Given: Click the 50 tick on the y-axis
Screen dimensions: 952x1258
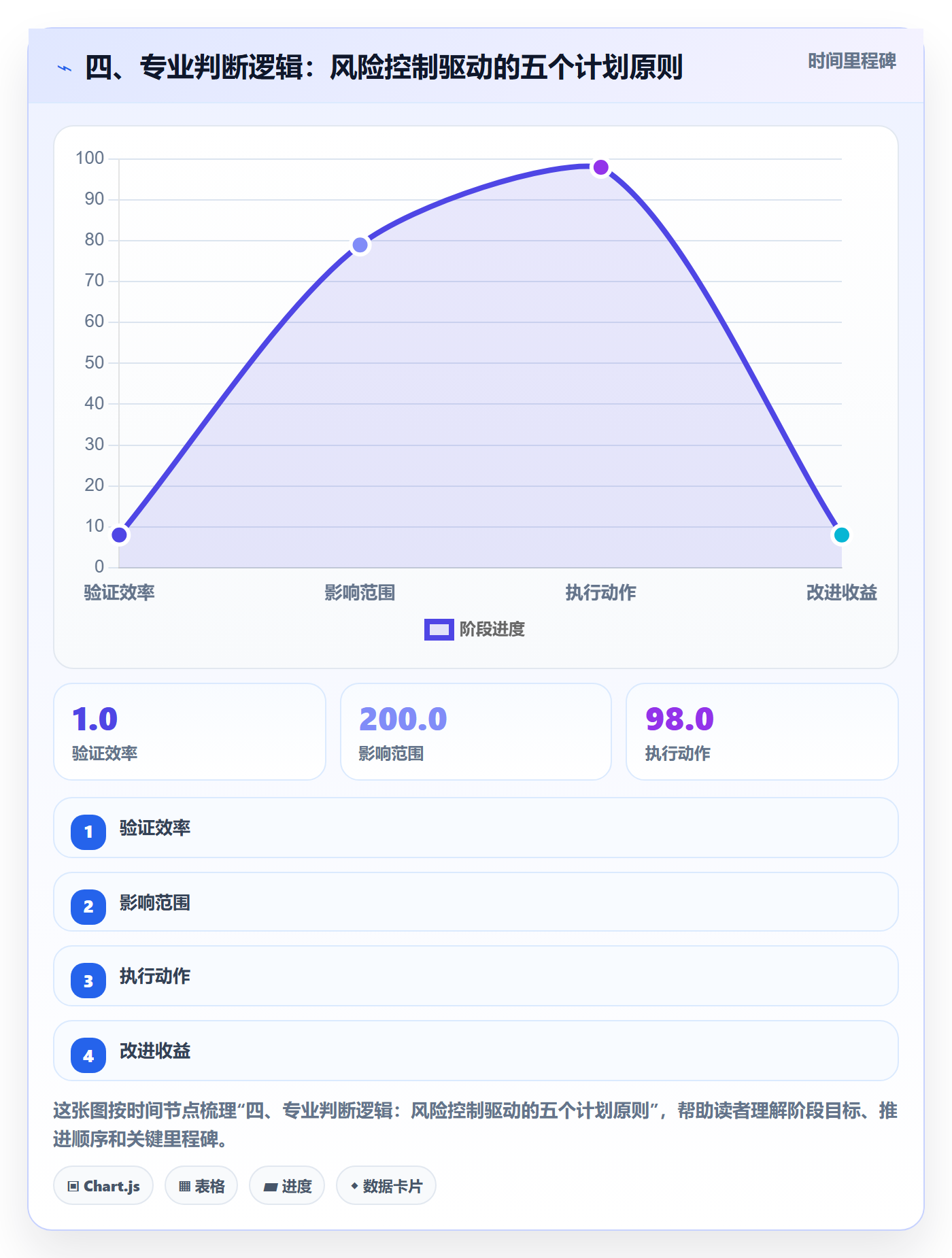Looking at the screenshot, I should tap(95, 363).
